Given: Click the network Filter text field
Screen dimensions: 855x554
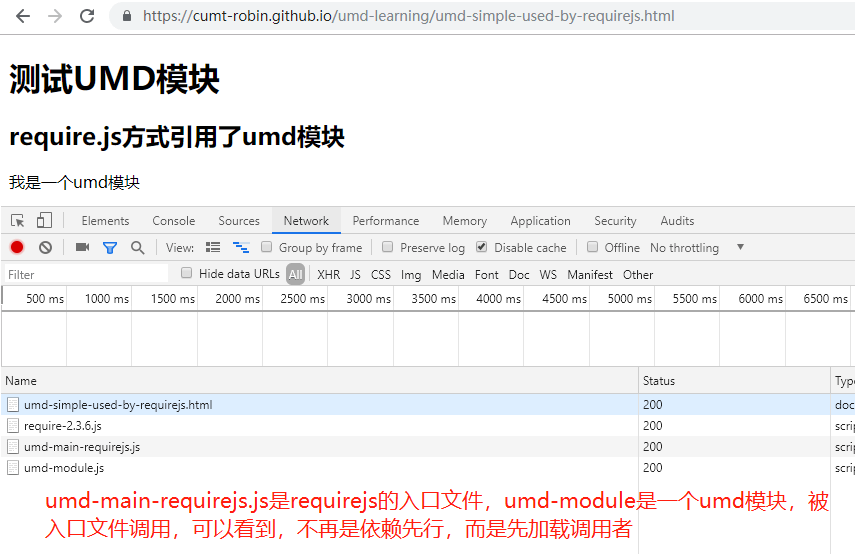Looking at the screenshot, I should pyautogui.click(x=85, y=274).
